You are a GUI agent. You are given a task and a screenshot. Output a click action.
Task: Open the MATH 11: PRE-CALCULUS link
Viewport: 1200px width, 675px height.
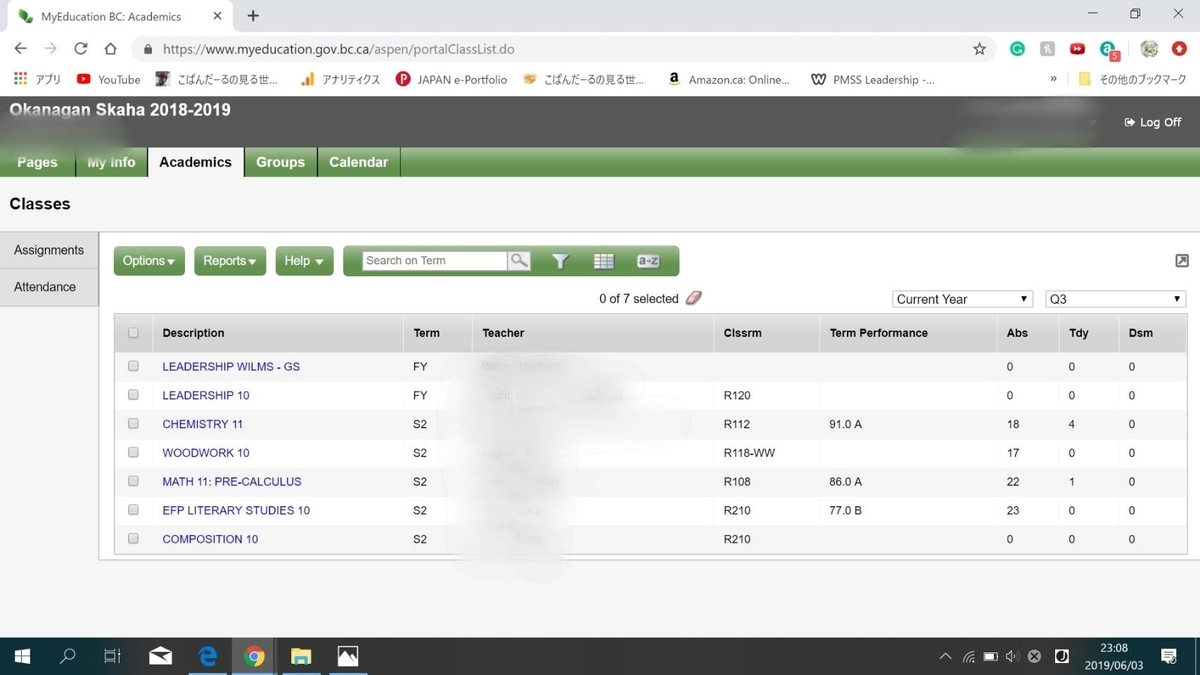pyautogui.click(x=232, y=481)
